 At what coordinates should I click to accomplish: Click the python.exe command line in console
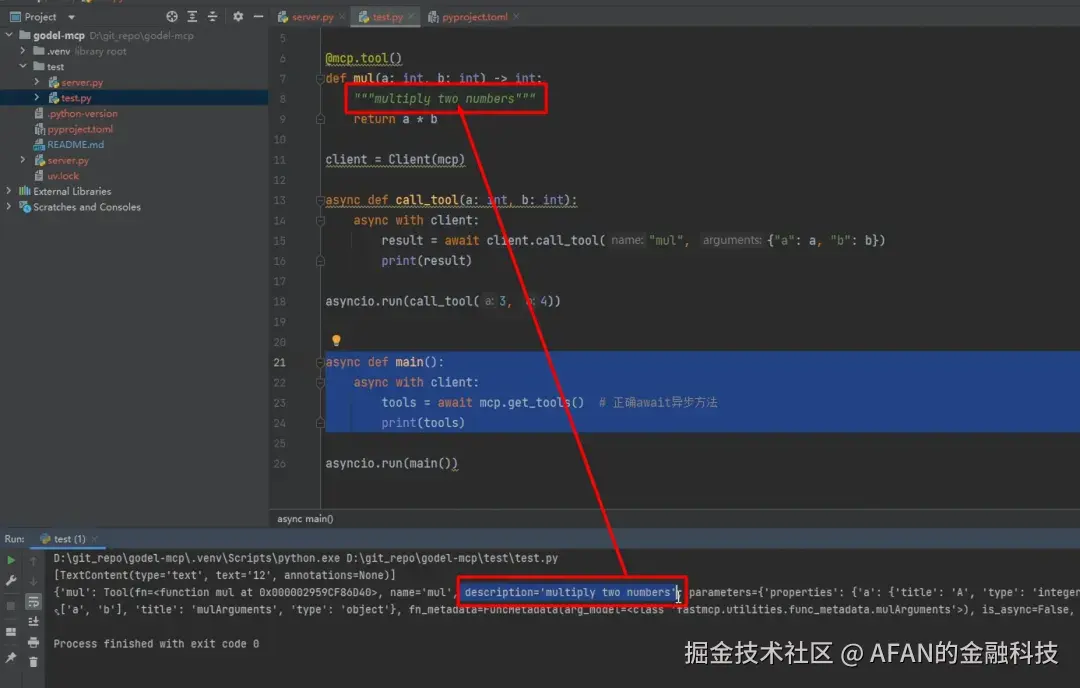pos(306,558)
